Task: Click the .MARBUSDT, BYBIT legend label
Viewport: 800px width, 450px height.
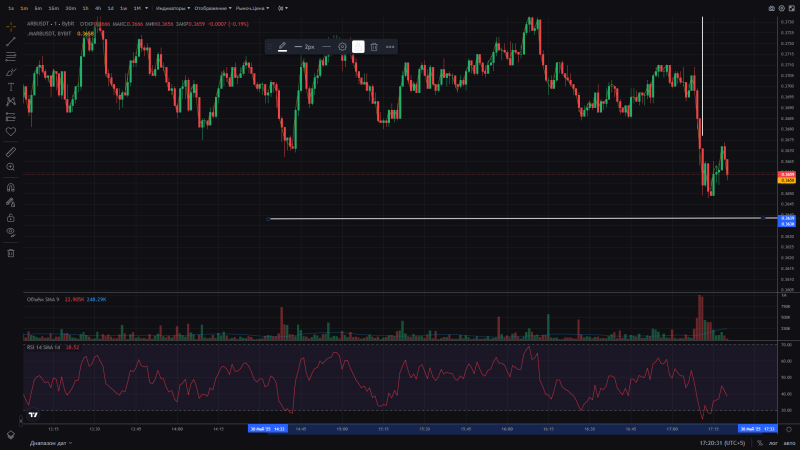Action: click(49, 34)
